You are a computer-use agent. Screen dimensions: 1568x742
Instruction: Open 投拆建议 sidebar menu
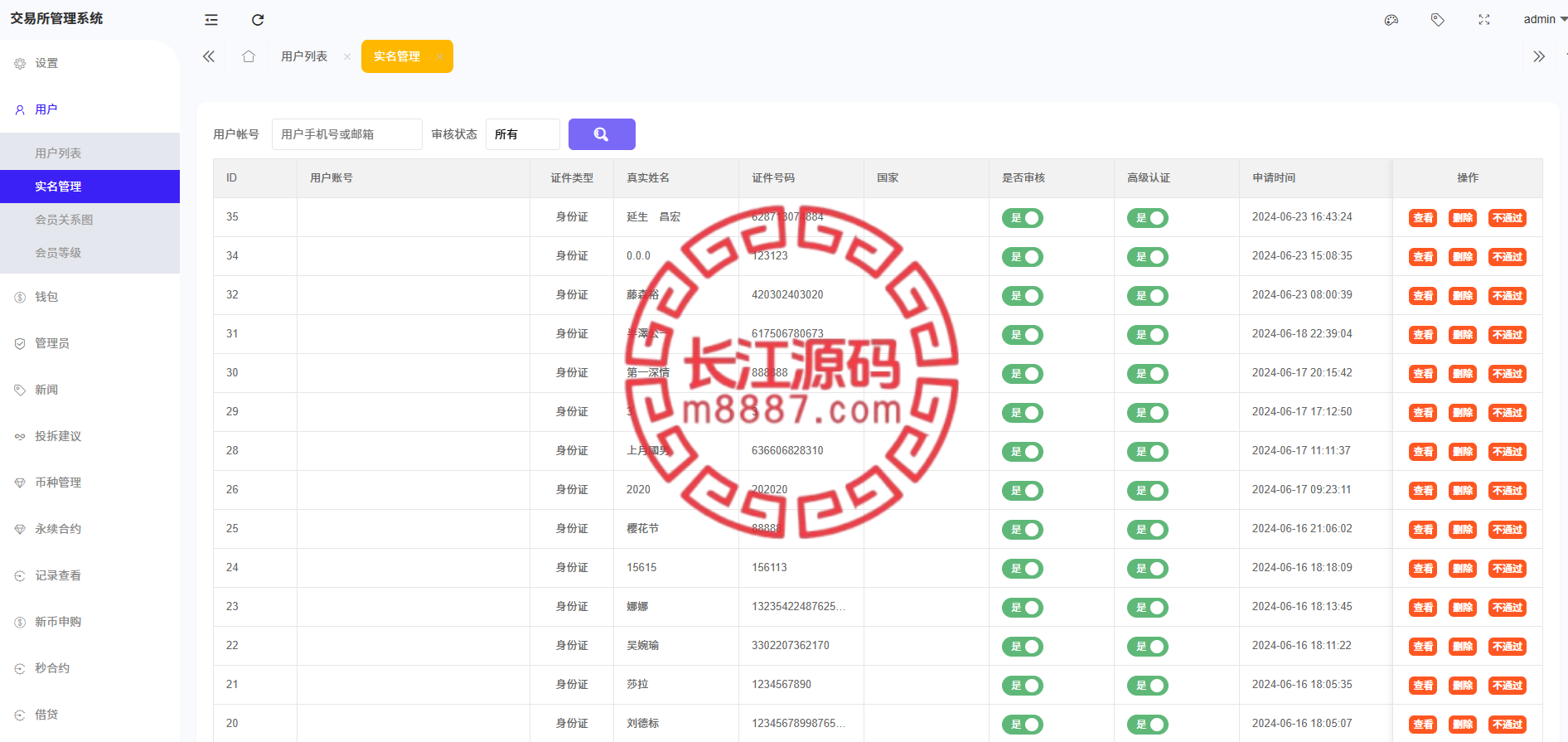pyautogui.click(x=90, y=436)
